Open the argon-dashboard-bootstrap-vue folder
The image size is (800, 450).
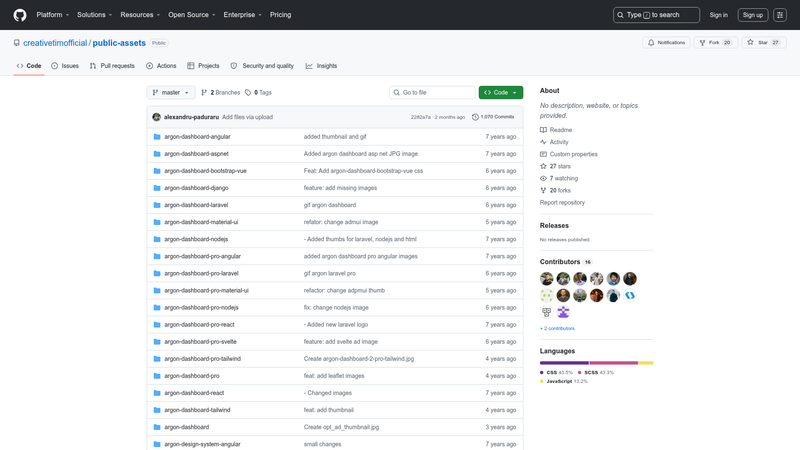click(x=205, y=171)
